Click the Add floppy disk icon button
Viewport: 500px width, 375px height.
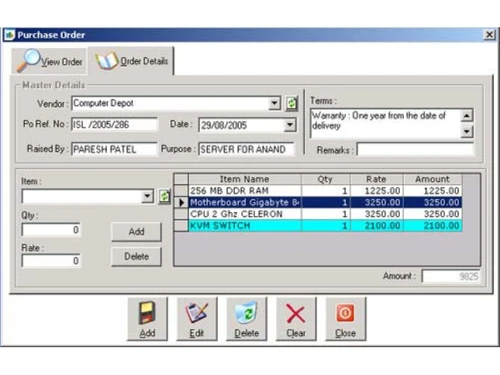(147, 319)
